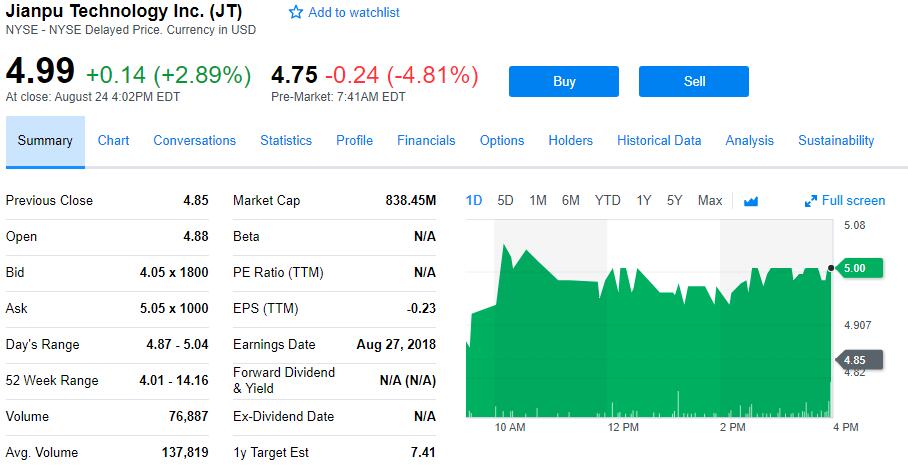The width and height of the screenshot is (908, 465).
Task: Click the Add to watchlist star icon
Action: point(295,13)
